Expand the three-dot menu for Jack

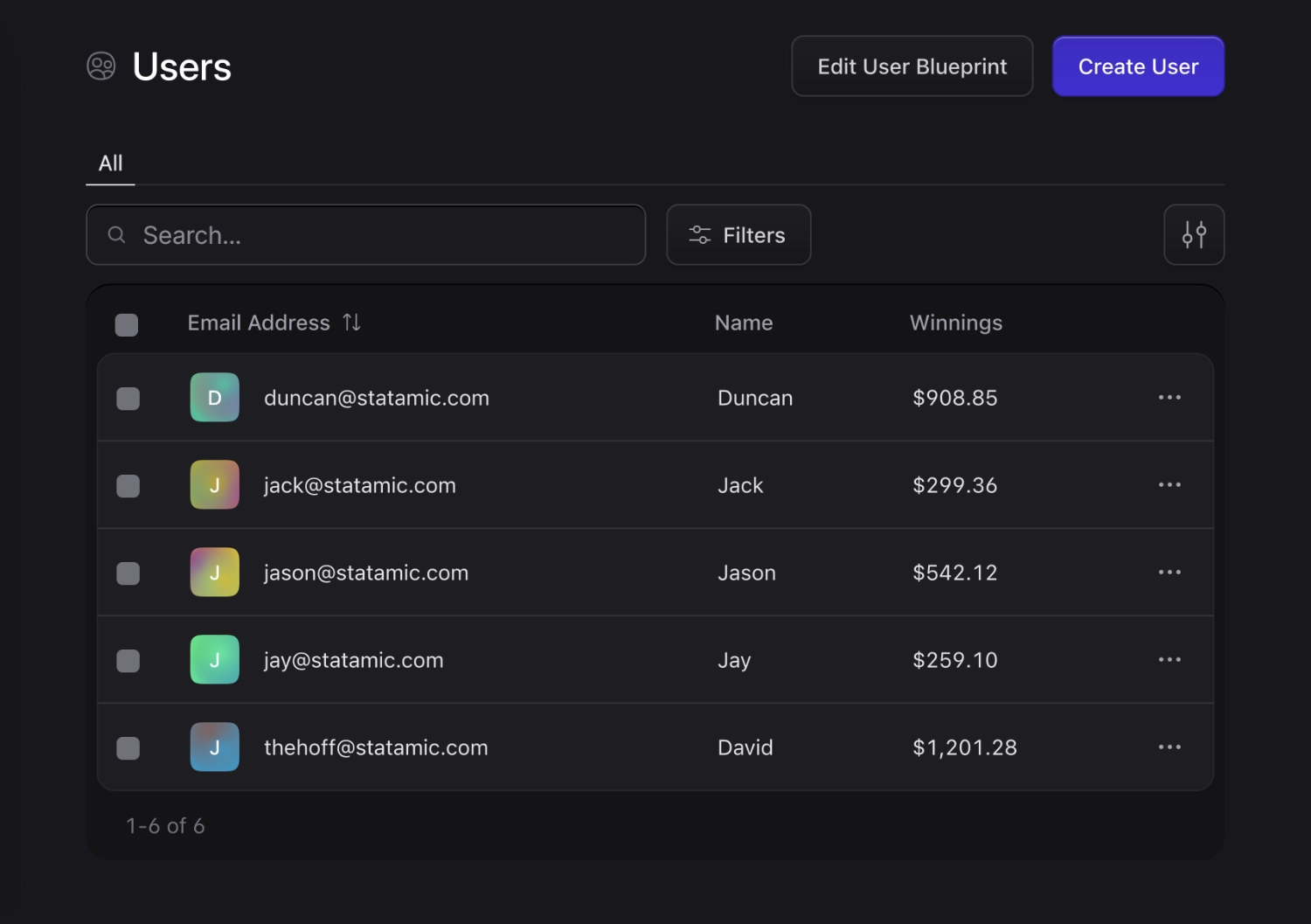click(x=1169, y=485)
